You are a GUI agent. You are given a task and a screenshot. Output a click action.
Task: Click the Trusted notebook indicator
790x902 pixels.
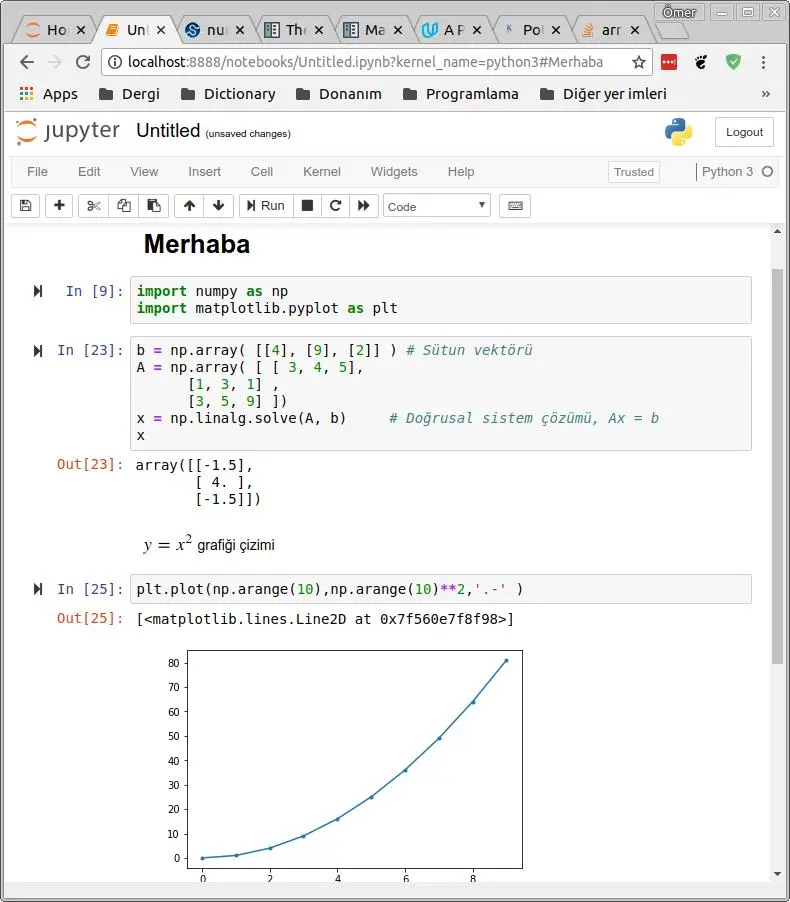point(633,172)
